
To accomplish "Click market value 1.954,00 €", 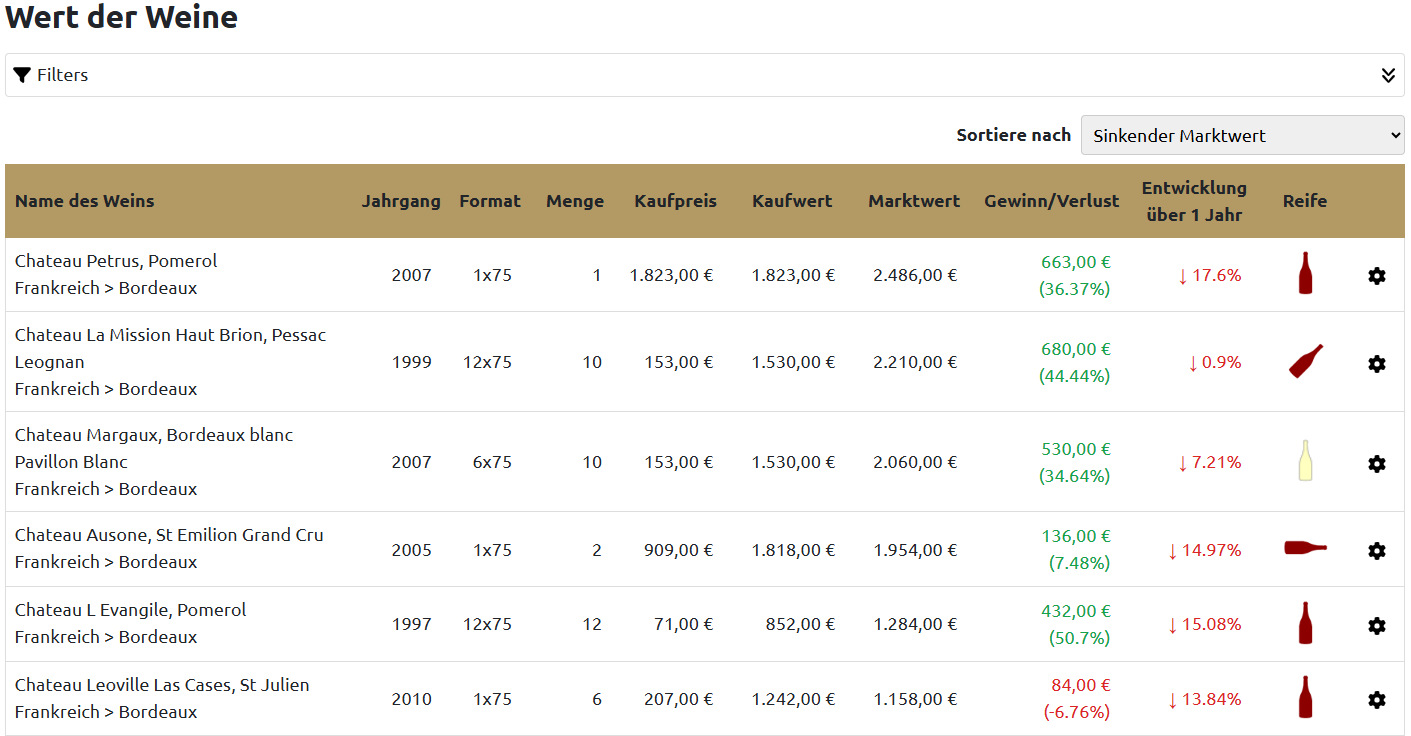I will pyautogui.click(x=915, y=550).
